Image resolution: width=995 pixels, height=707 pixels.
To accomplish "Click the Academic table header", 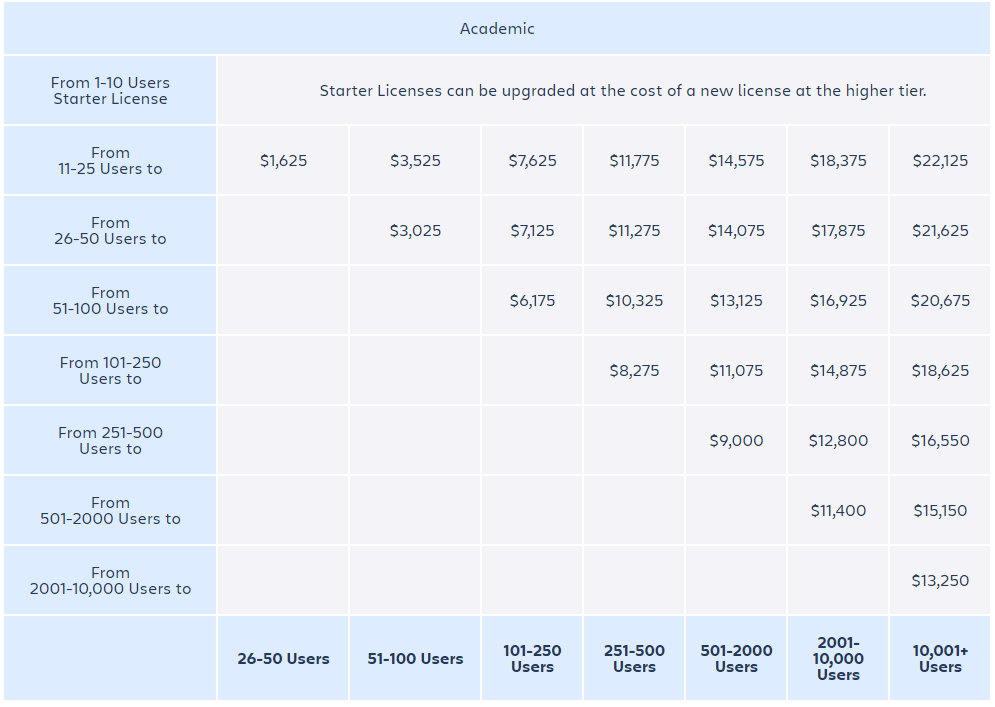I will click(x=497, y=29).
